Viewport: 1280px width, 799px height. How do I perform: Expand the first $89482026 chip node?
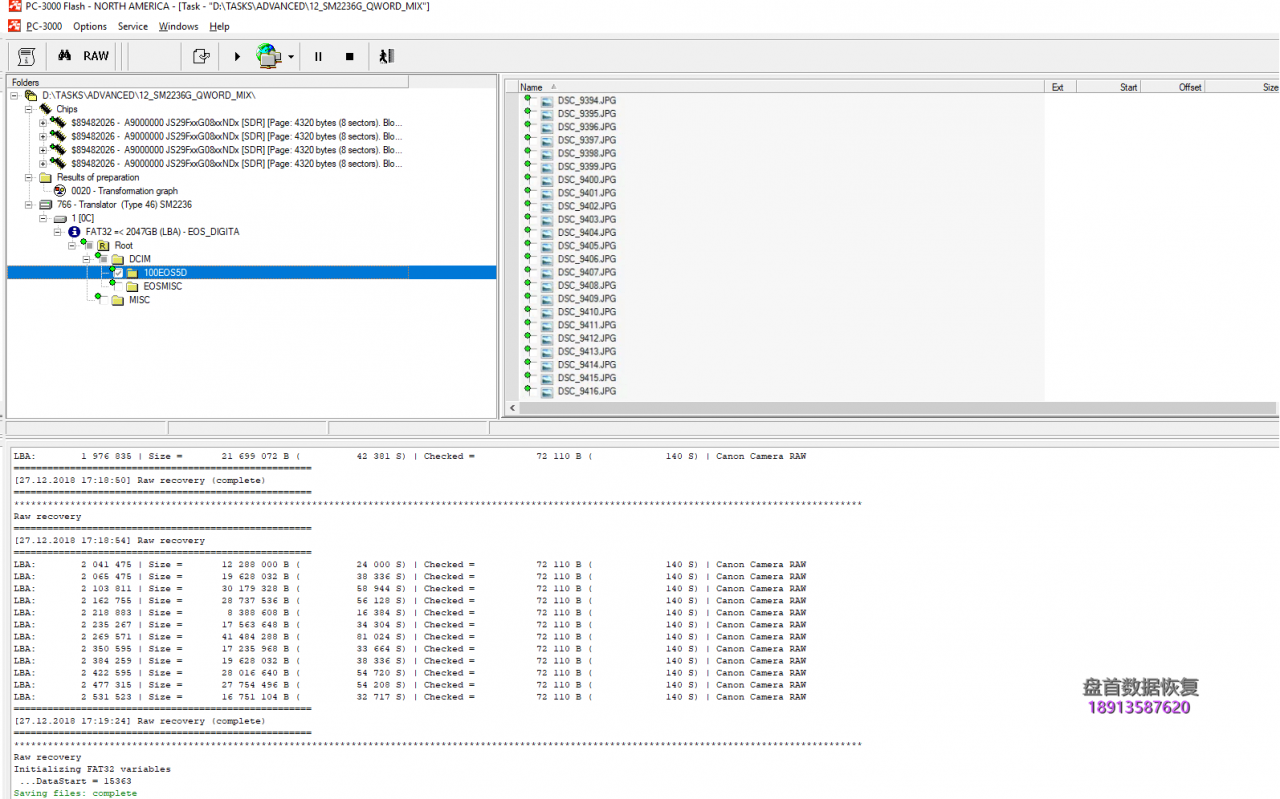tap(43, 123)
